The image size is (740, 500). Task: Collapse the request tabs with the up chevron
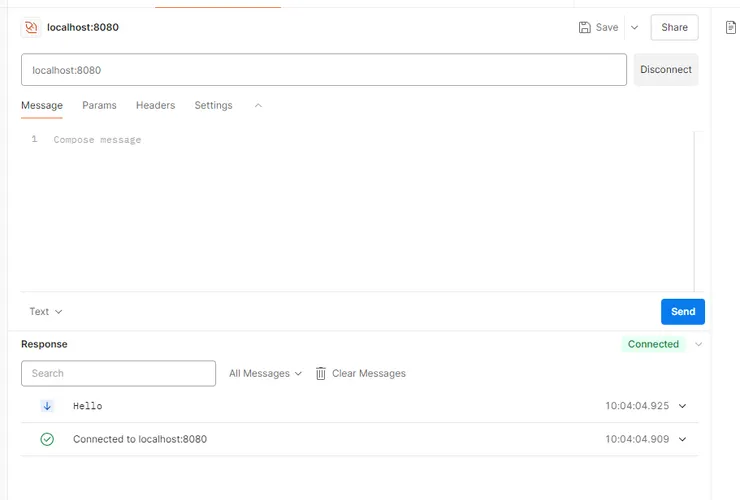click(258, 106)
